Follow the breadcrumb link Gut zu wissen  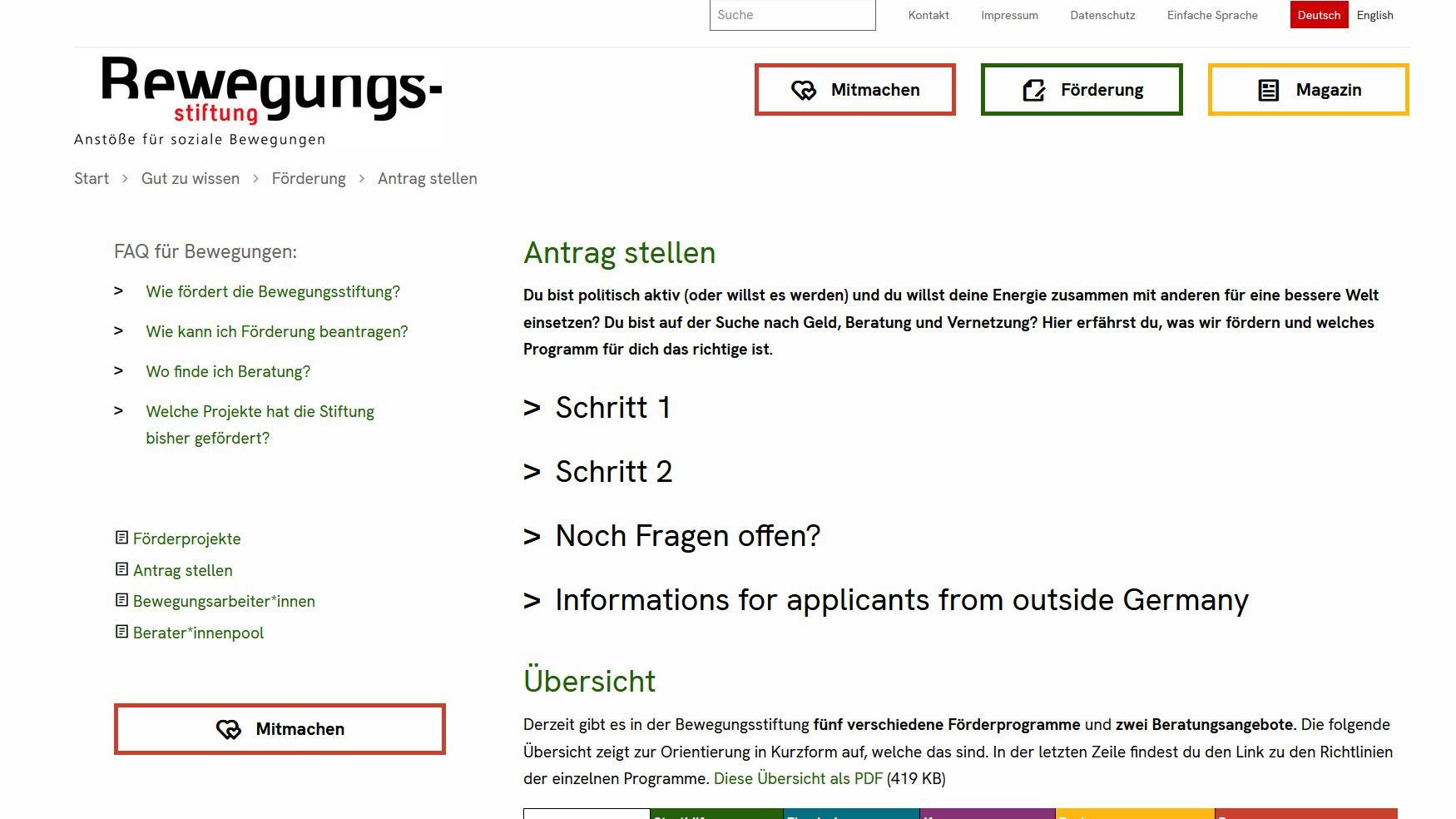click(x=190, y=178)
